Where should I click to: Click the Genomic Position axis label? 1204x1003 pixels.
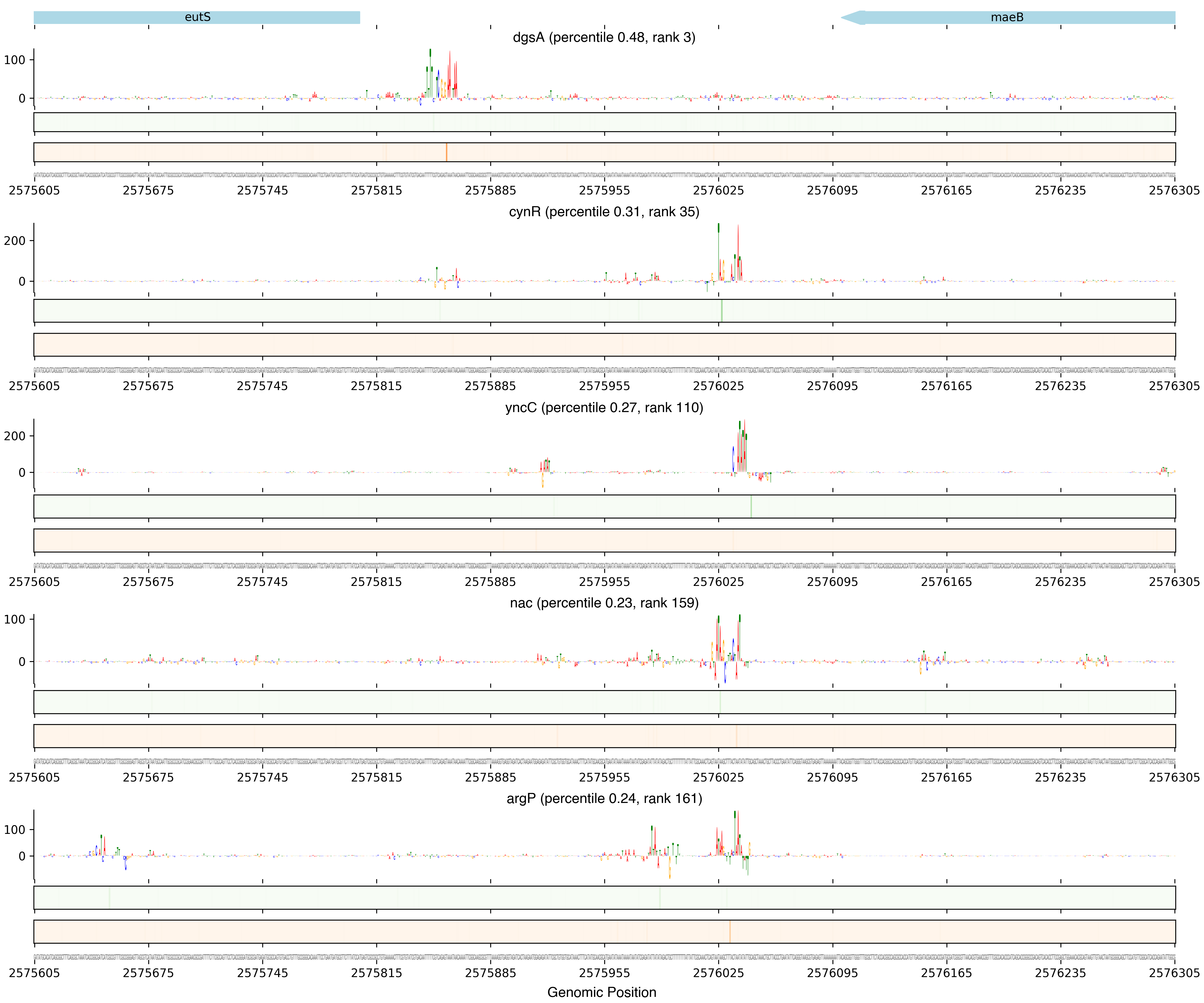(x=601, y=992)
